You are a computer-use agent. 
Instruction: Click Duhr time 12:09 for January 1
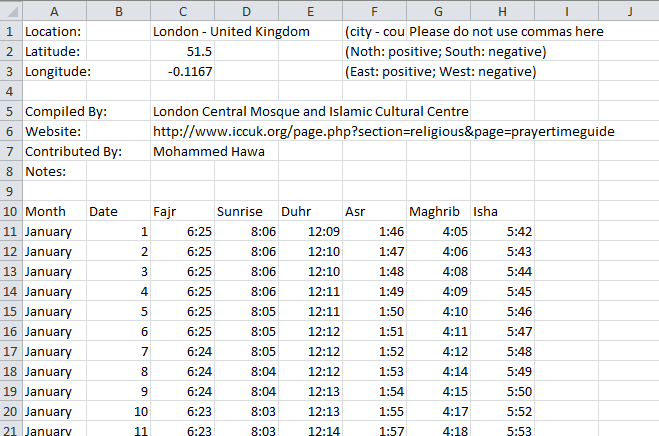(311, 231)
